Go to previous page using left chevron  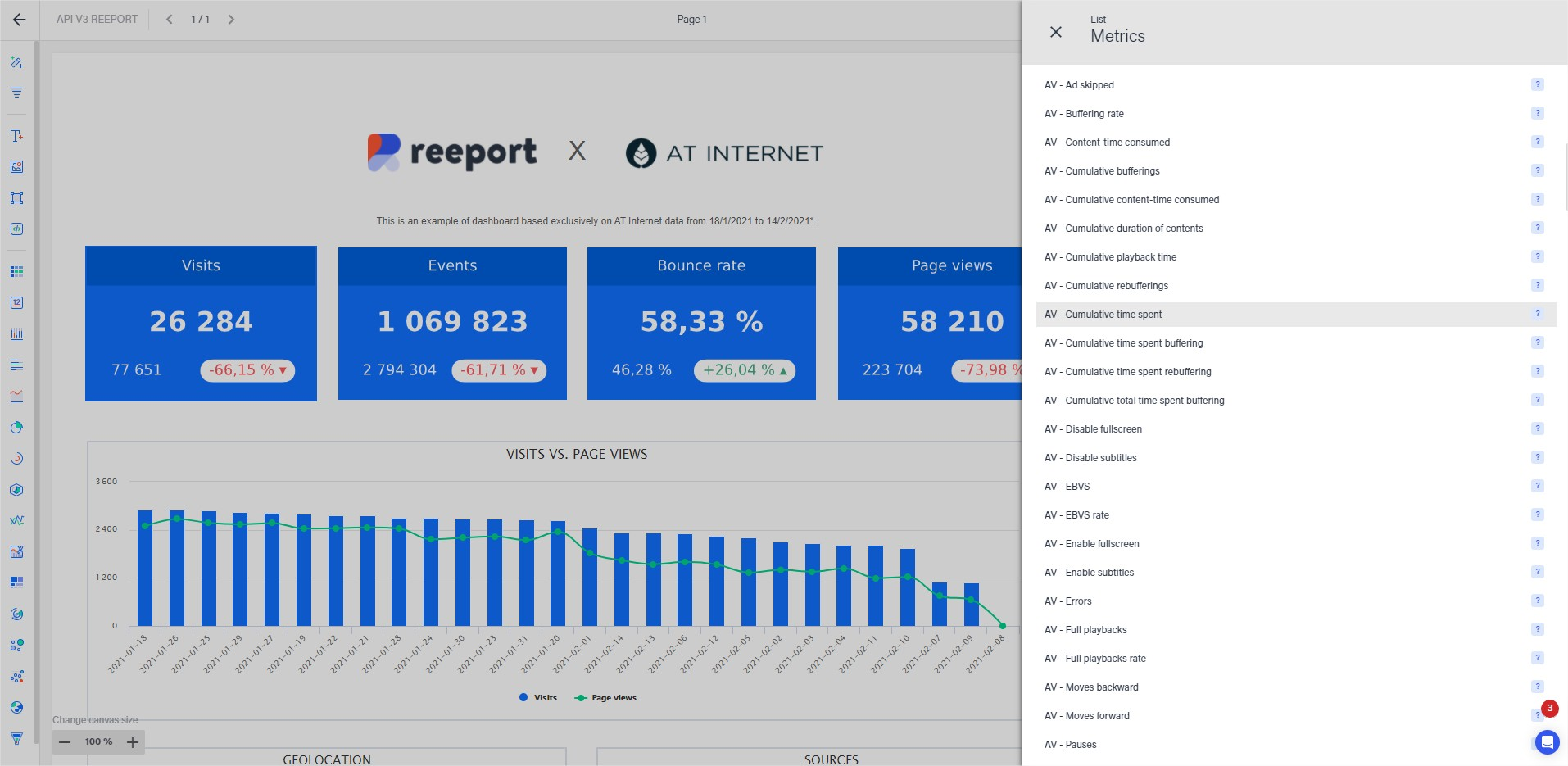[169, 20]
